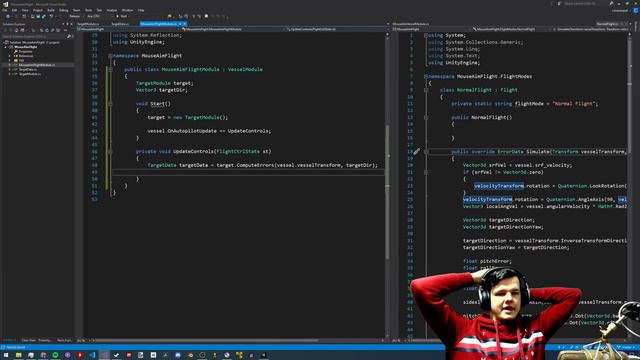The height and width of the screenshot is (360, 640).
Task: Switch to the TargetData.cs tab
Action: [x=120, y=24]
